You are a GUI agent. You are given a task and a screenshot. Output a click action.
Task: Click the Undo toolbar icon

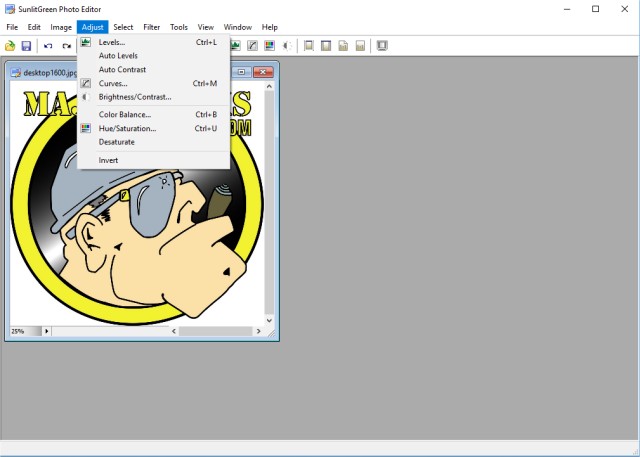[48, 46]
